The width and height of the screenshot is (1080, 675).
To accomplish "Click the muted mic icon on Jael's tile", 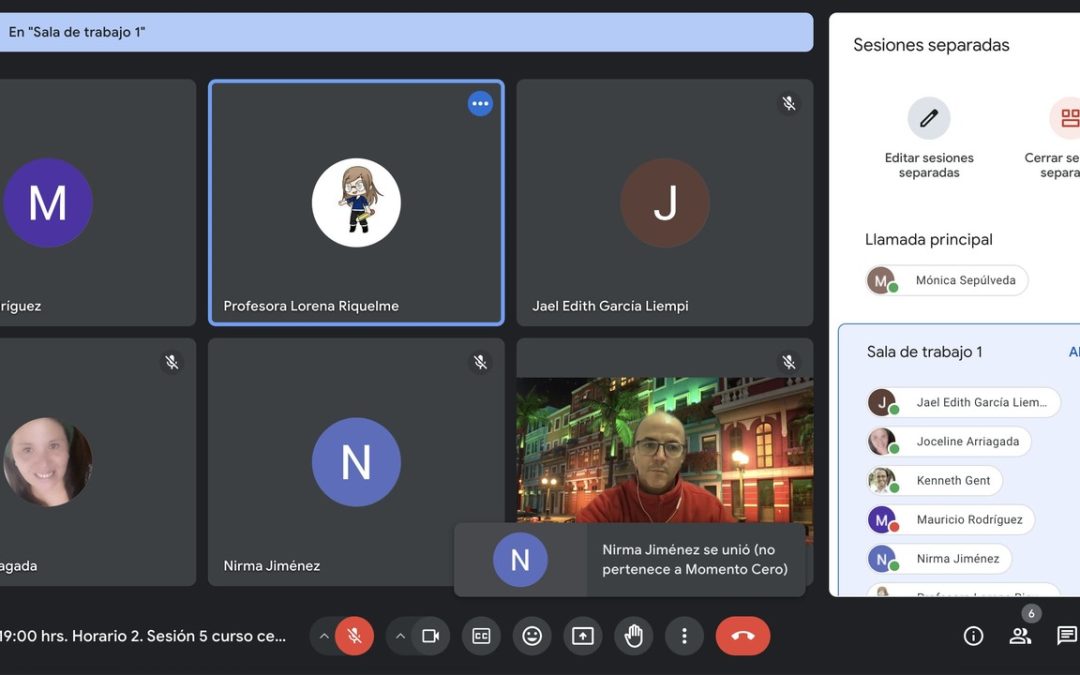I will coord(789,103).
